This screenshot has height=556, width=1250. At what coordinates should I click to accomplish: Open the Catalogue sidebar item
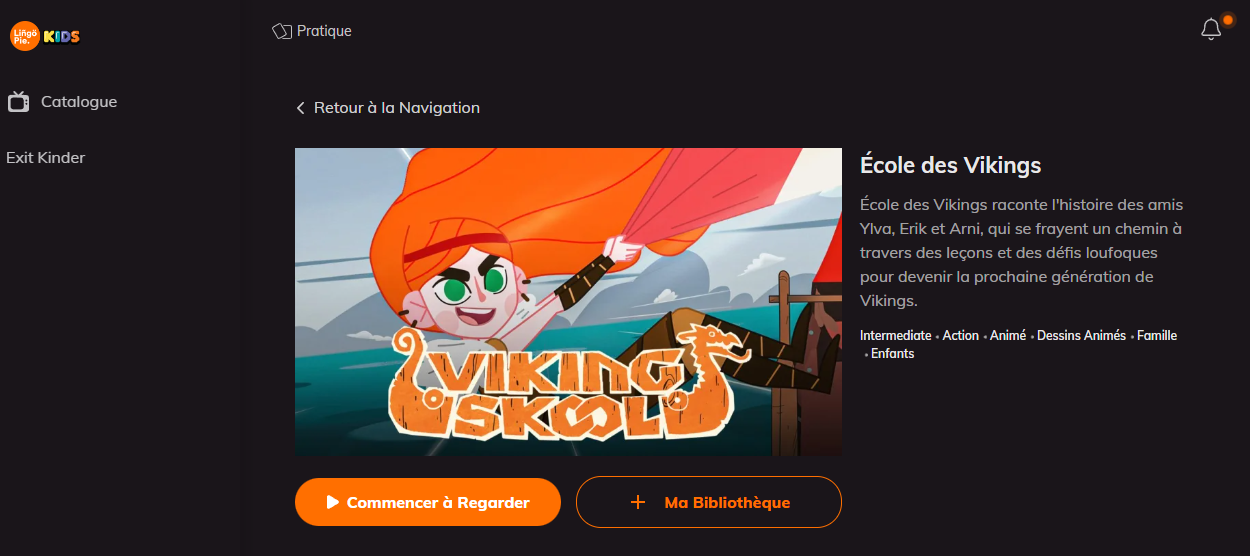coord(62,101)
